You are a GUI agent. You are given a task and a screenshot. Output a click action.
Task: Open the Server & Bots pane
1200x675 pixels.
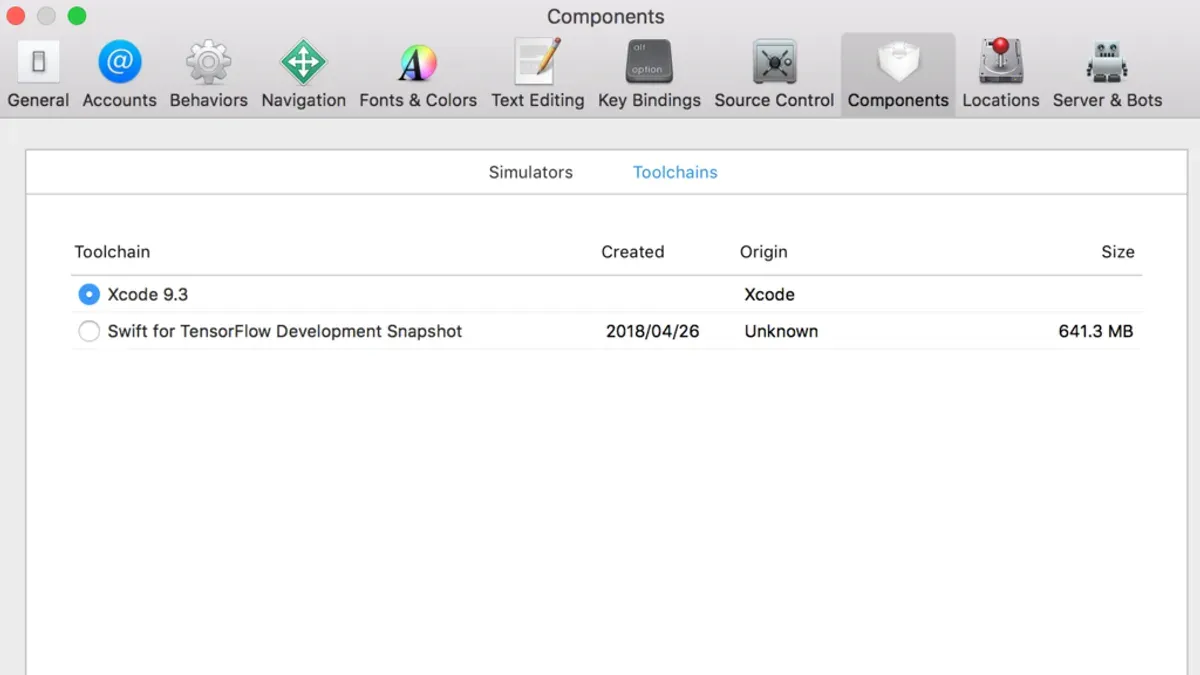point(1107,75)
